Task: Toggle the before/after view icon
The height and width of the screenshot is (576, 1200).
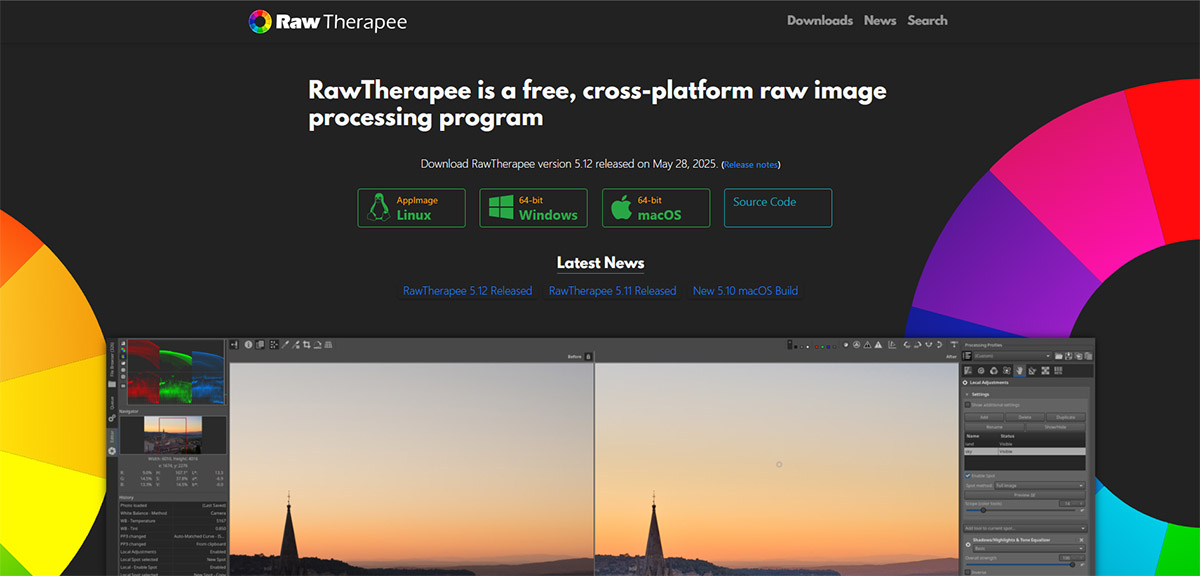Action: 259,344
